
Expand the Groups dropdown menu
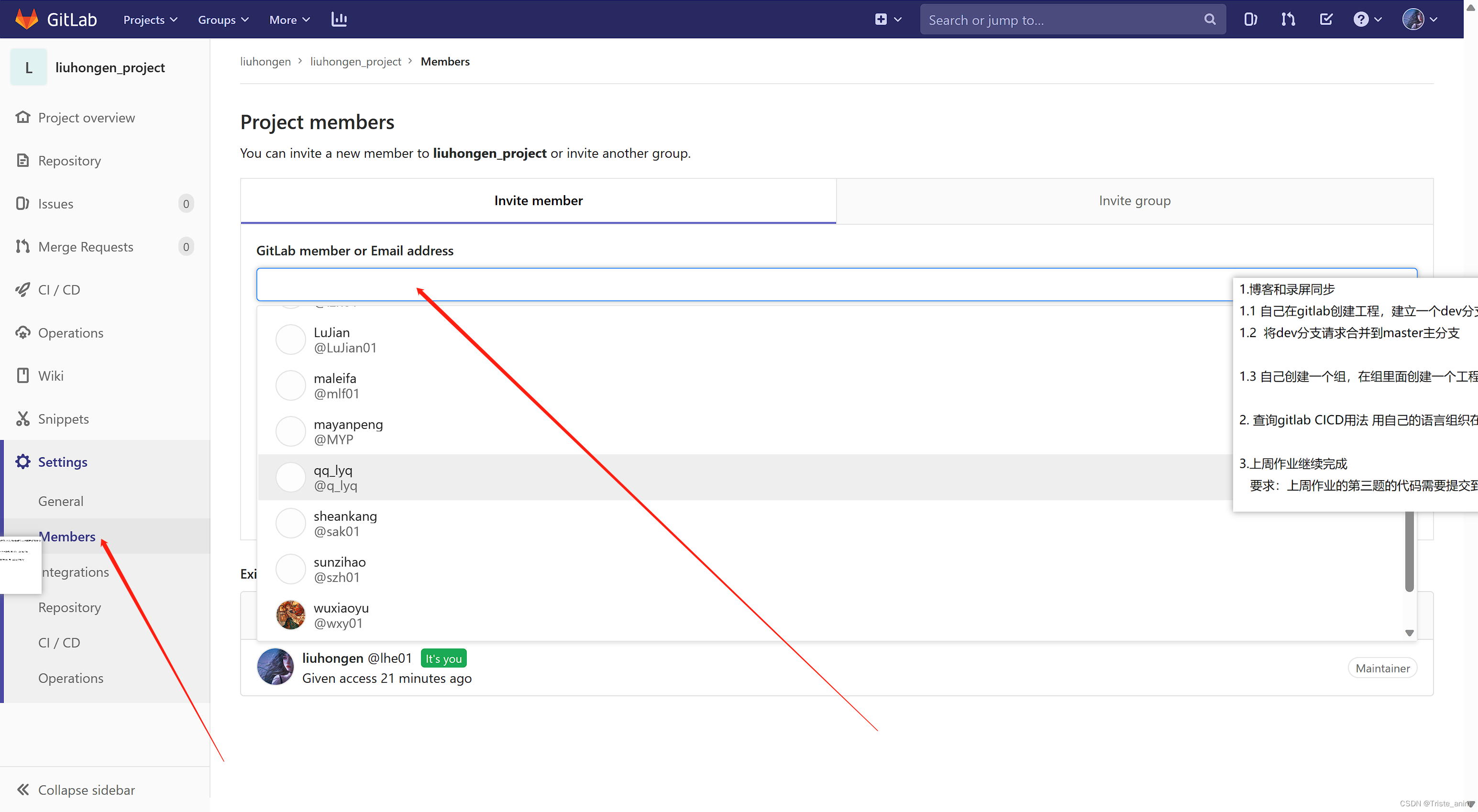pos(222,20)
